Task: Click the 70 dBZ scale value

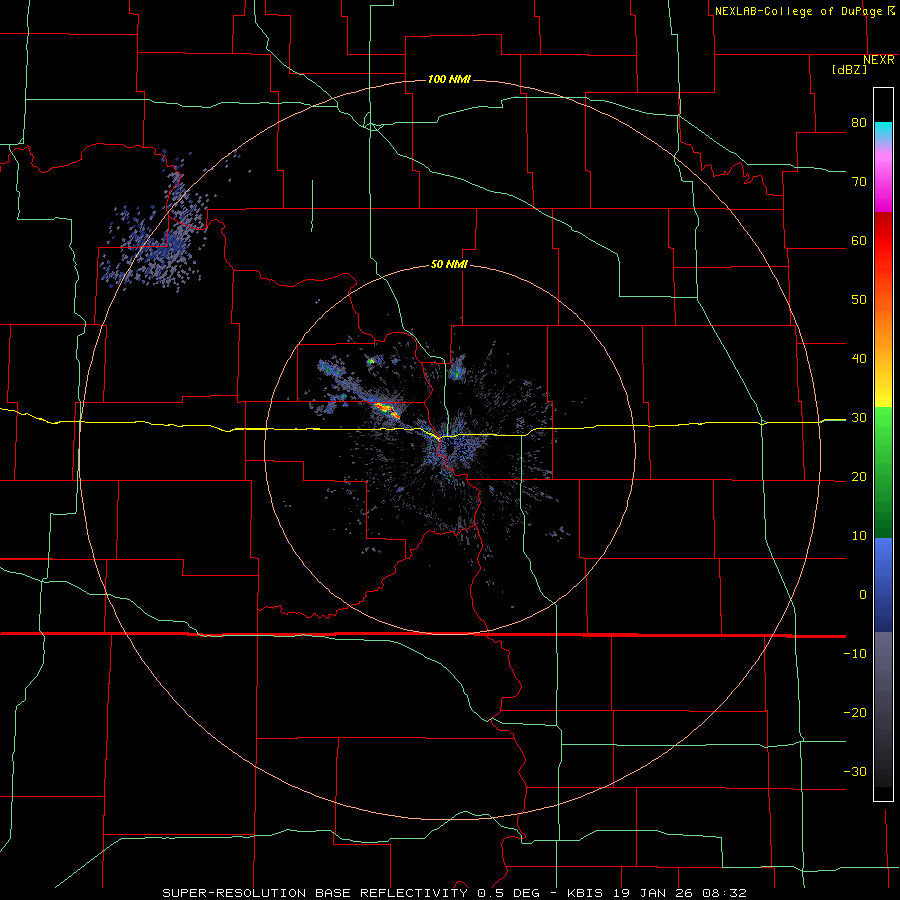Action: click(859, 182)
